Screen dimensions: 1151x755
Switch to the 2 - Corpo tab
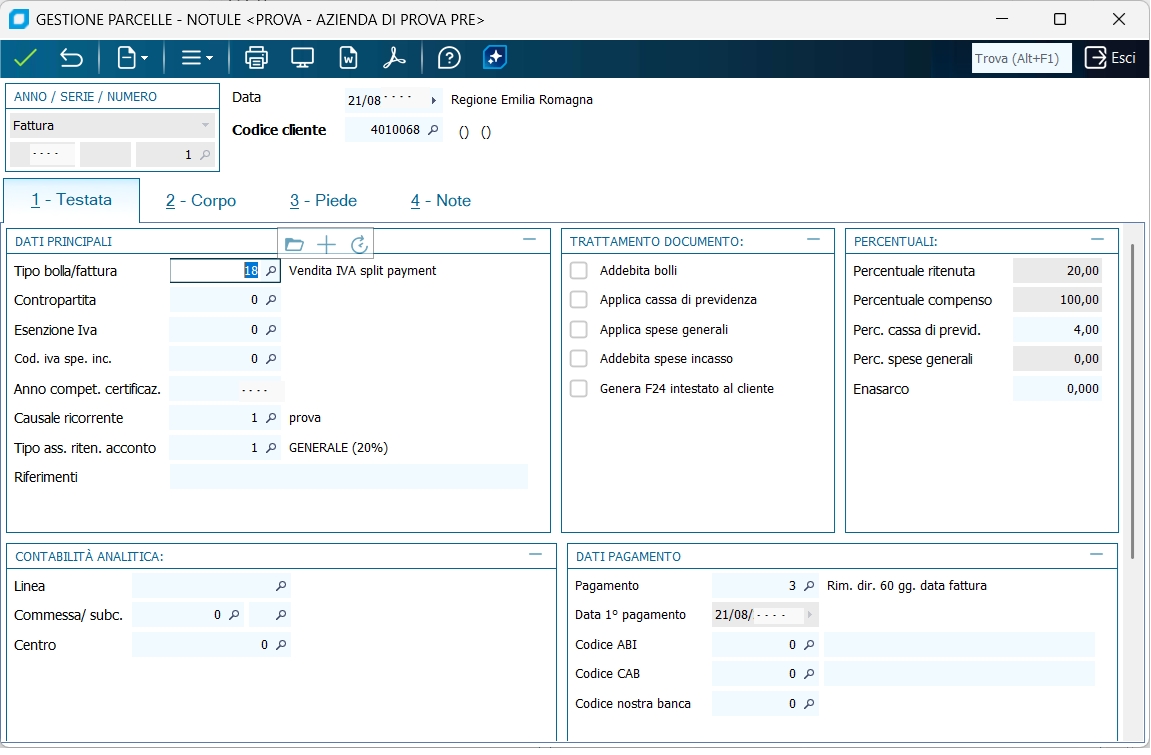point(201,201)
